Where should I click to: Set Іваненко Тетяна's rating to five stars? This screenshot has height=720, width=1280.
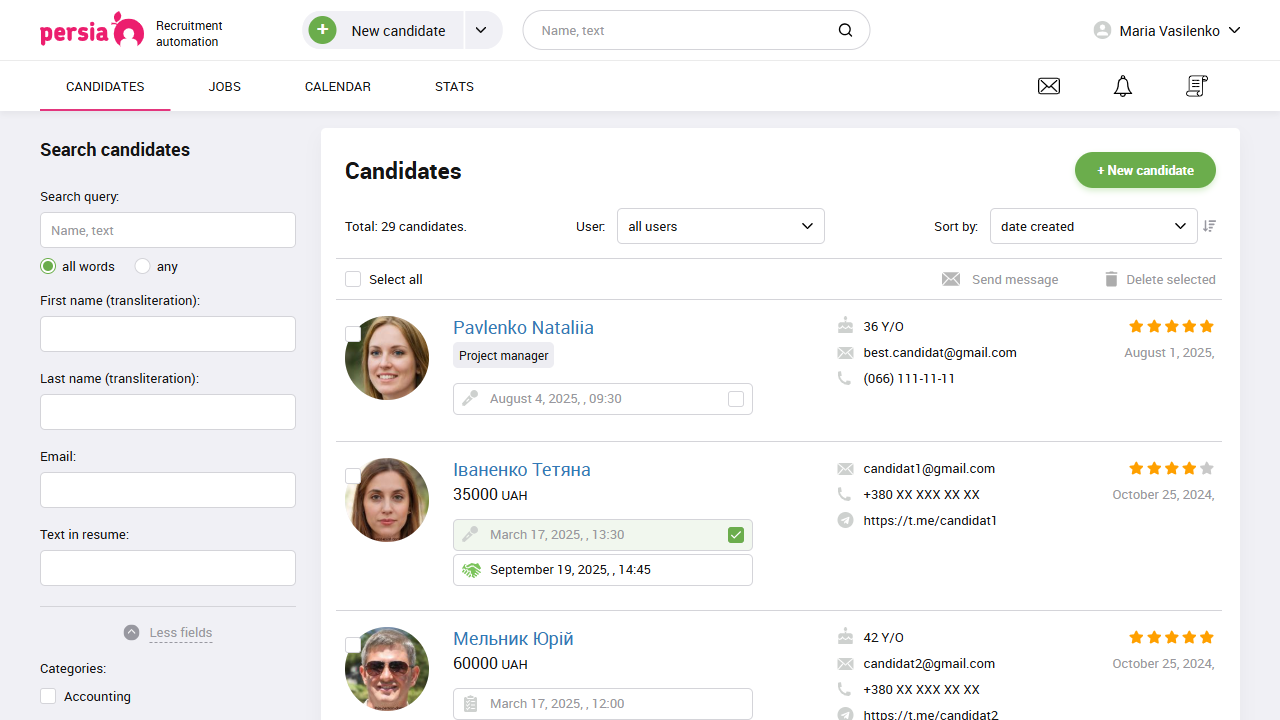pos(1205,467)
